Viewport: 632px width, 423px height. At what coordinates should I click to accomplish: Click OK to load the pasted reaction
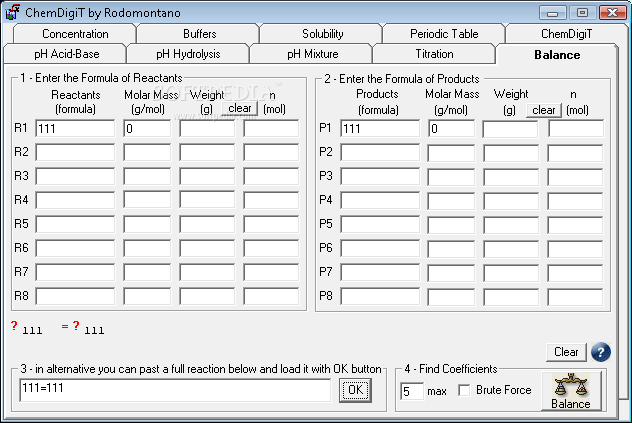355,390
